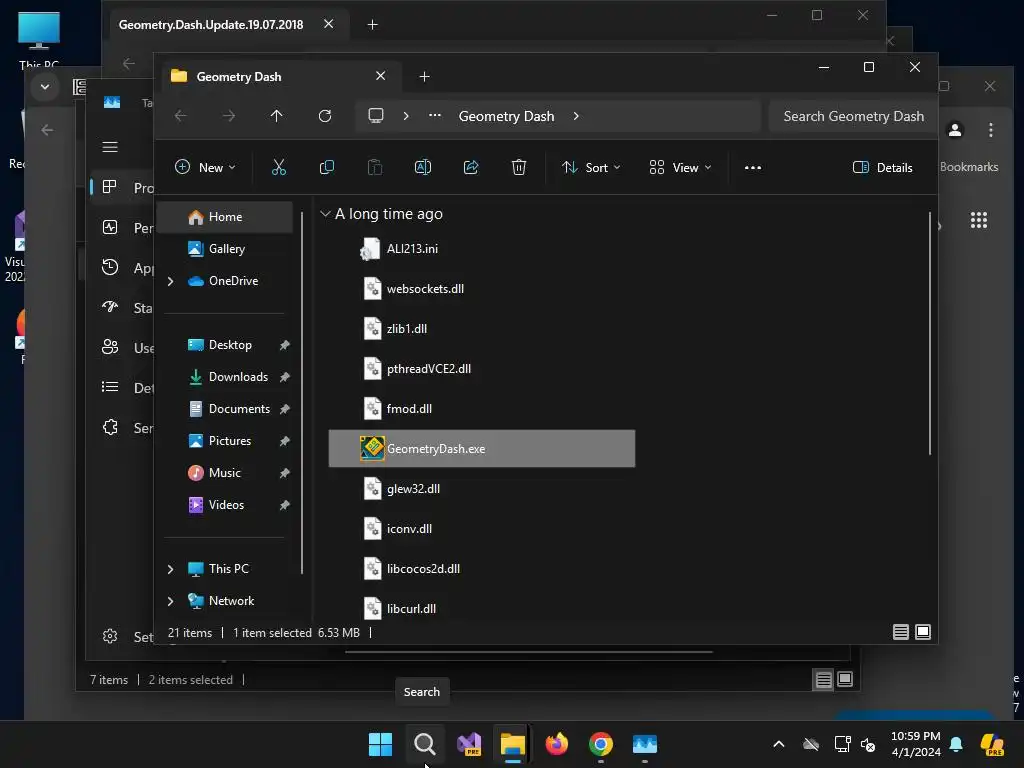Refresh the Geometry Dash folder

tap(325, 116)
